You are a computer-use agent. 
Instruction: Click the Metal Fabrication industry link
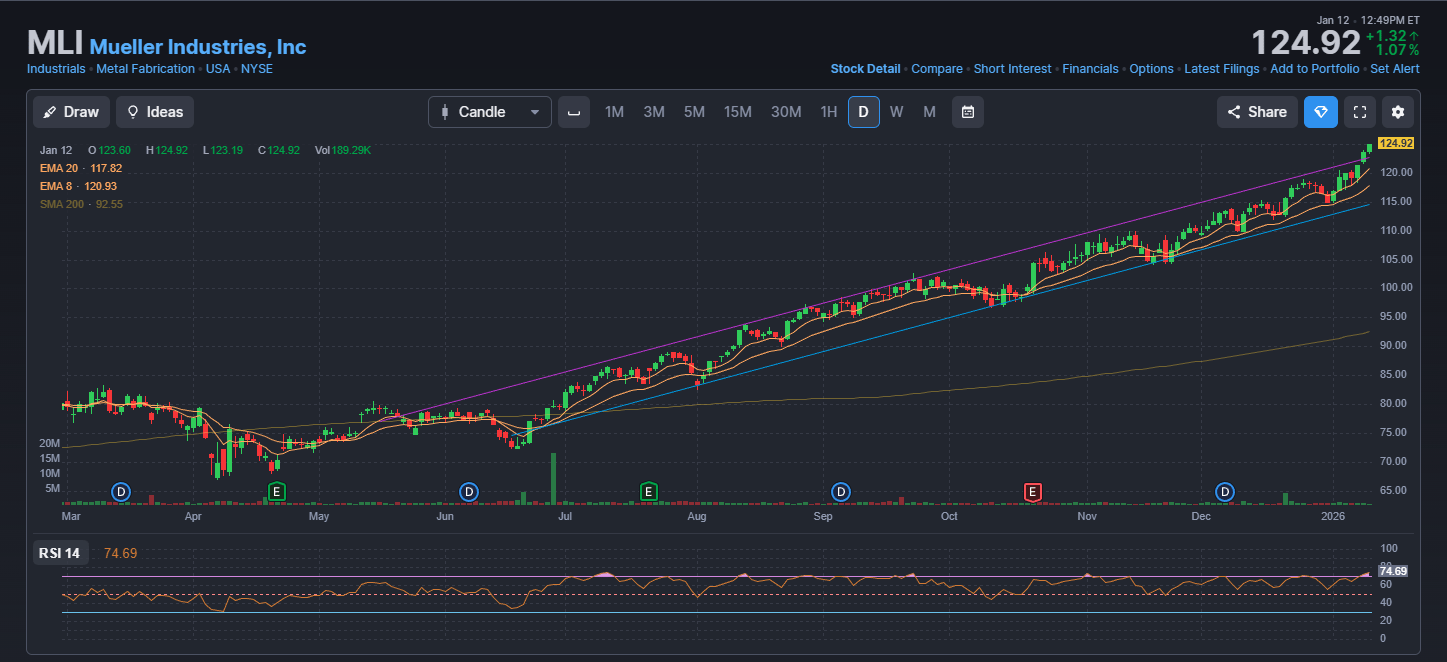(x=145, y=69)
